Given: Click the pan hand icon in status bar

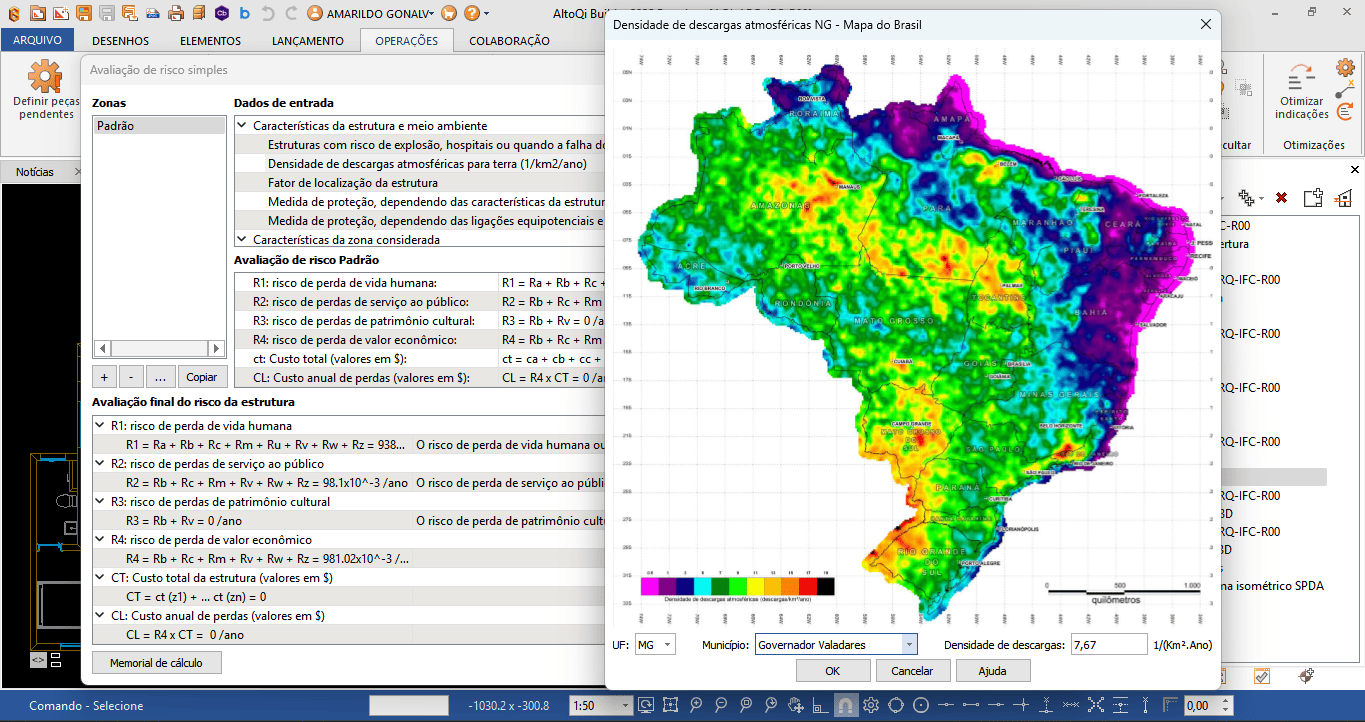Looking at the screenshot, I should click(796, 705).
